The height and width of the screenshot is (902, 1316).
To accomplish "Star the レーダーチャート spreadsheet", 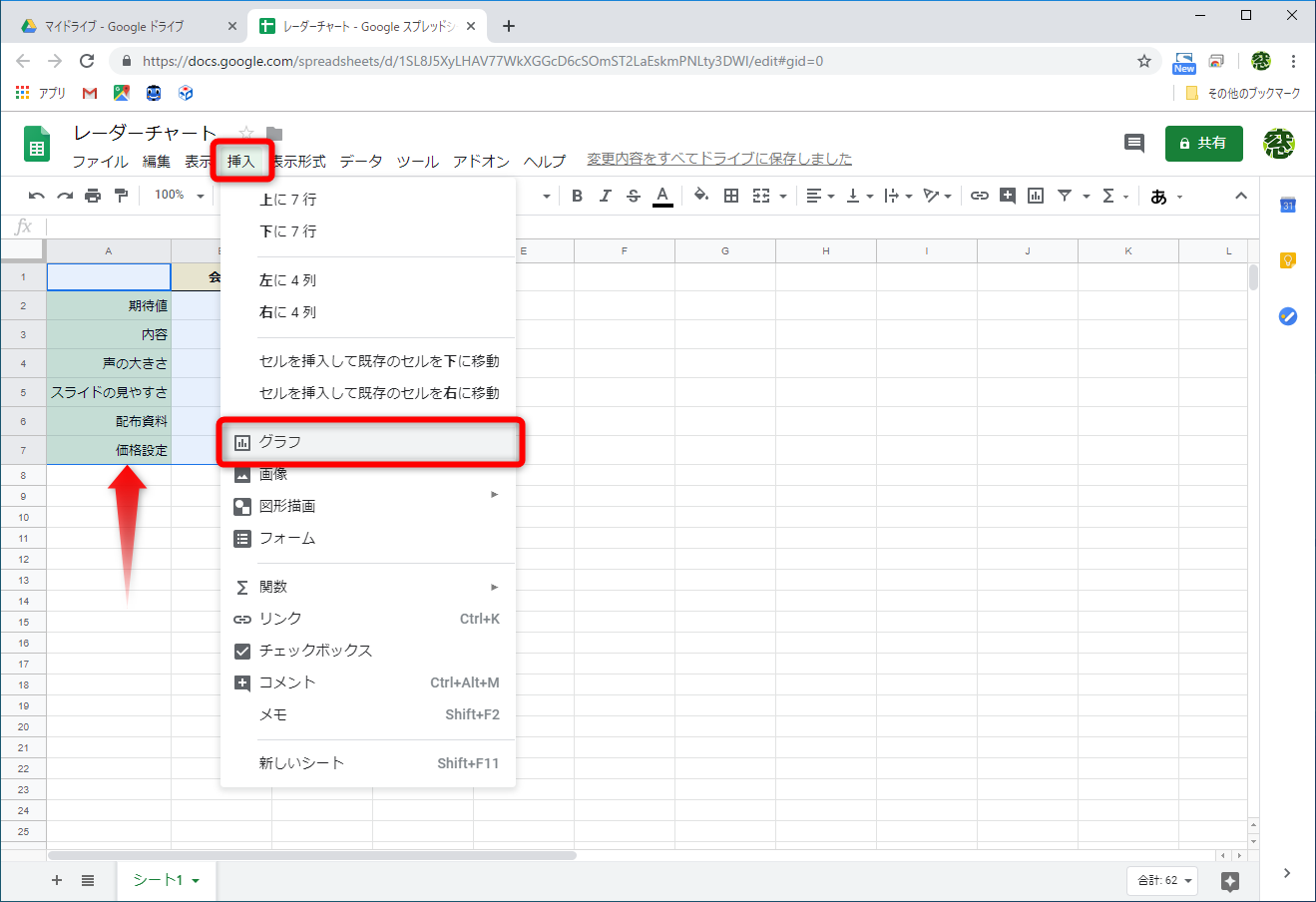I will [x=245, y=131].
